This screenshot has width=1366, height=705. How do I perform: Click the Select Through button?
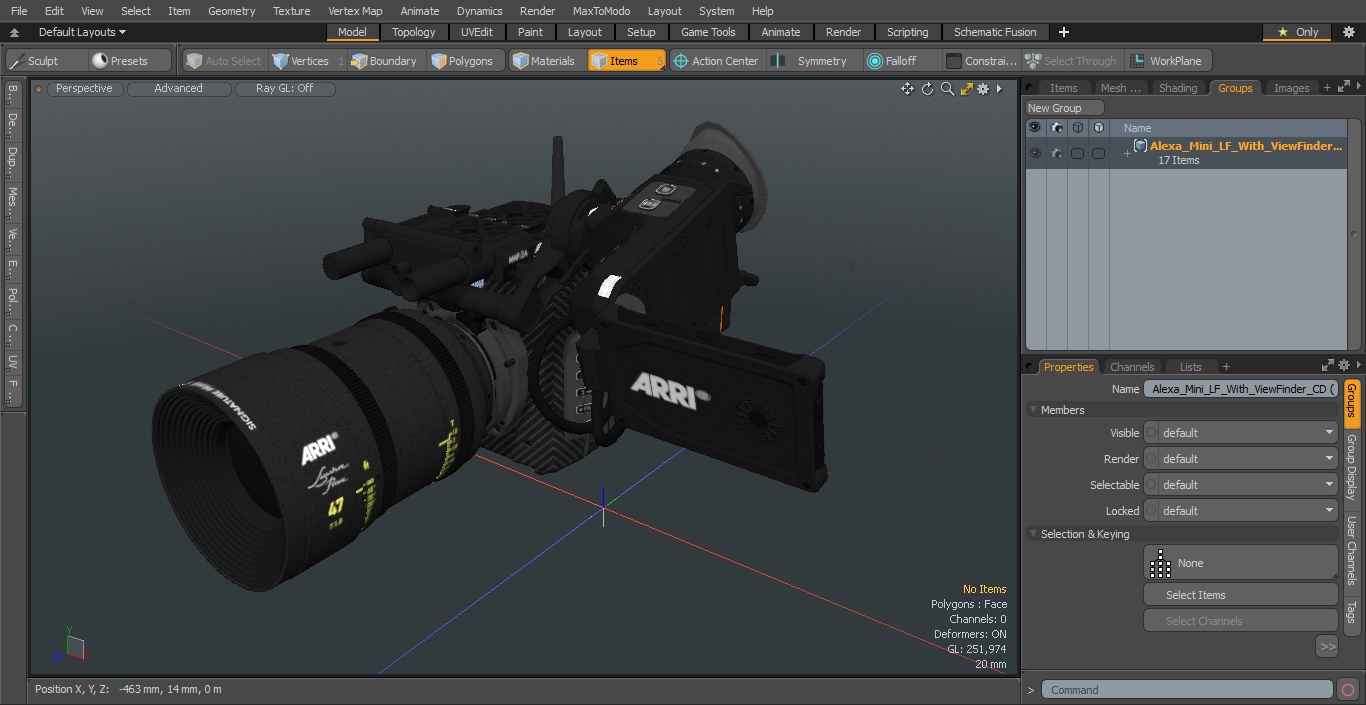tap(1072, 61)
